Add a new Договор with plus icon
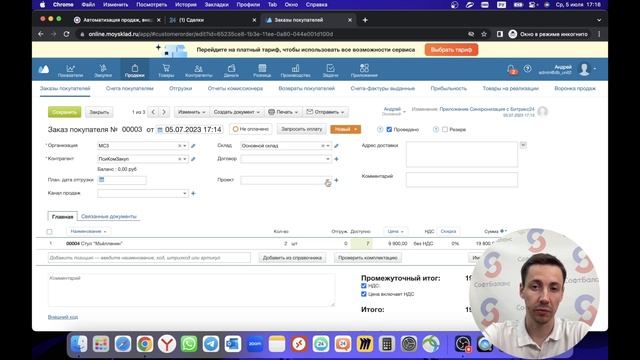Image resolution: width=640 pixels, height=360 pixels. pyautogui.click(x=336, y=159)
